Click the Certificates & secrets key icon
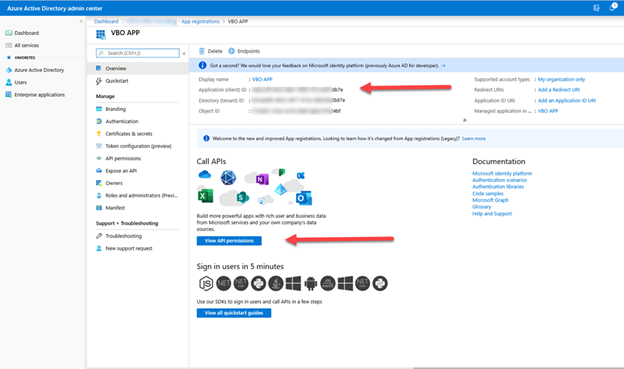This screenshot has height=369, width=624. click(x=99, y=134)
